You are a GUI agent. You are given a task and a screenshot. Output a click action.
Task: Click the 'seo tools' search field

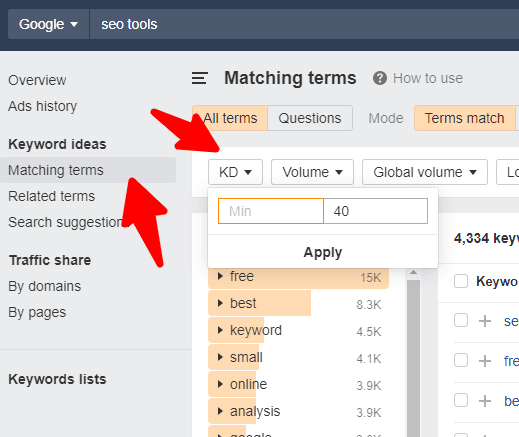point(304,24)
